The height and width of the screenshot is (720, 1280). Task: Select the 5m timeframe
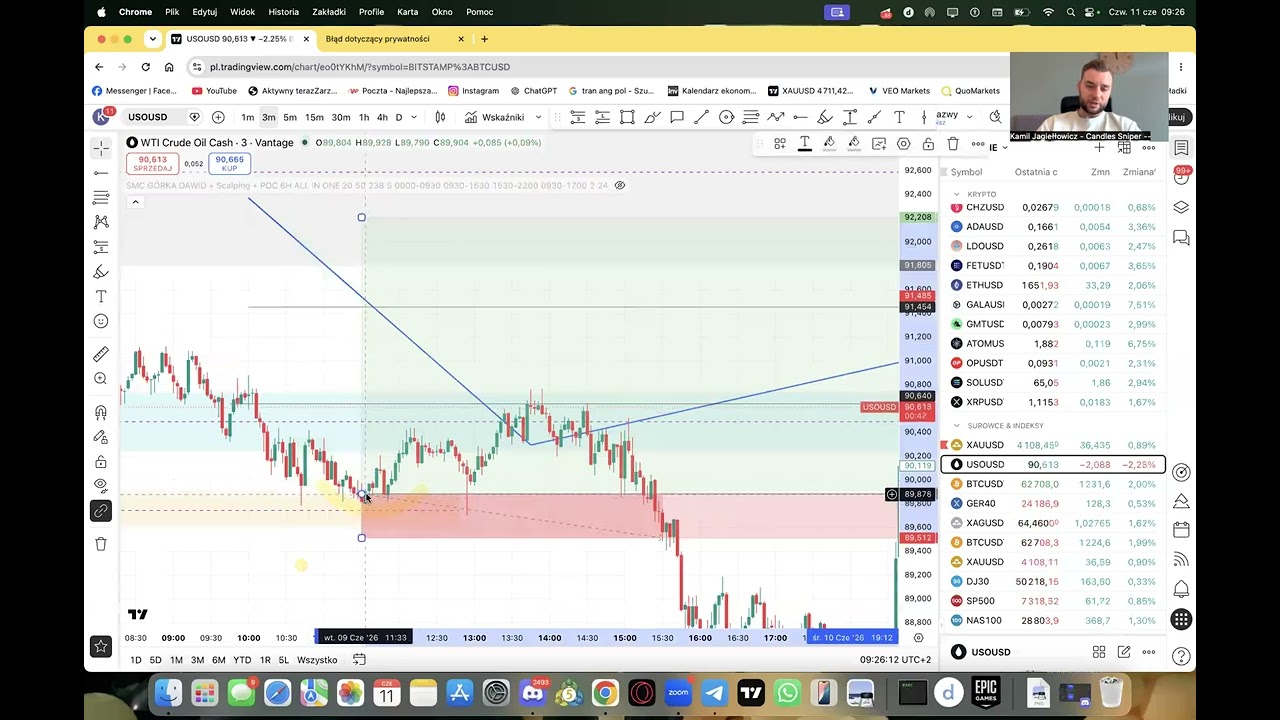click(x=290, y=117)
